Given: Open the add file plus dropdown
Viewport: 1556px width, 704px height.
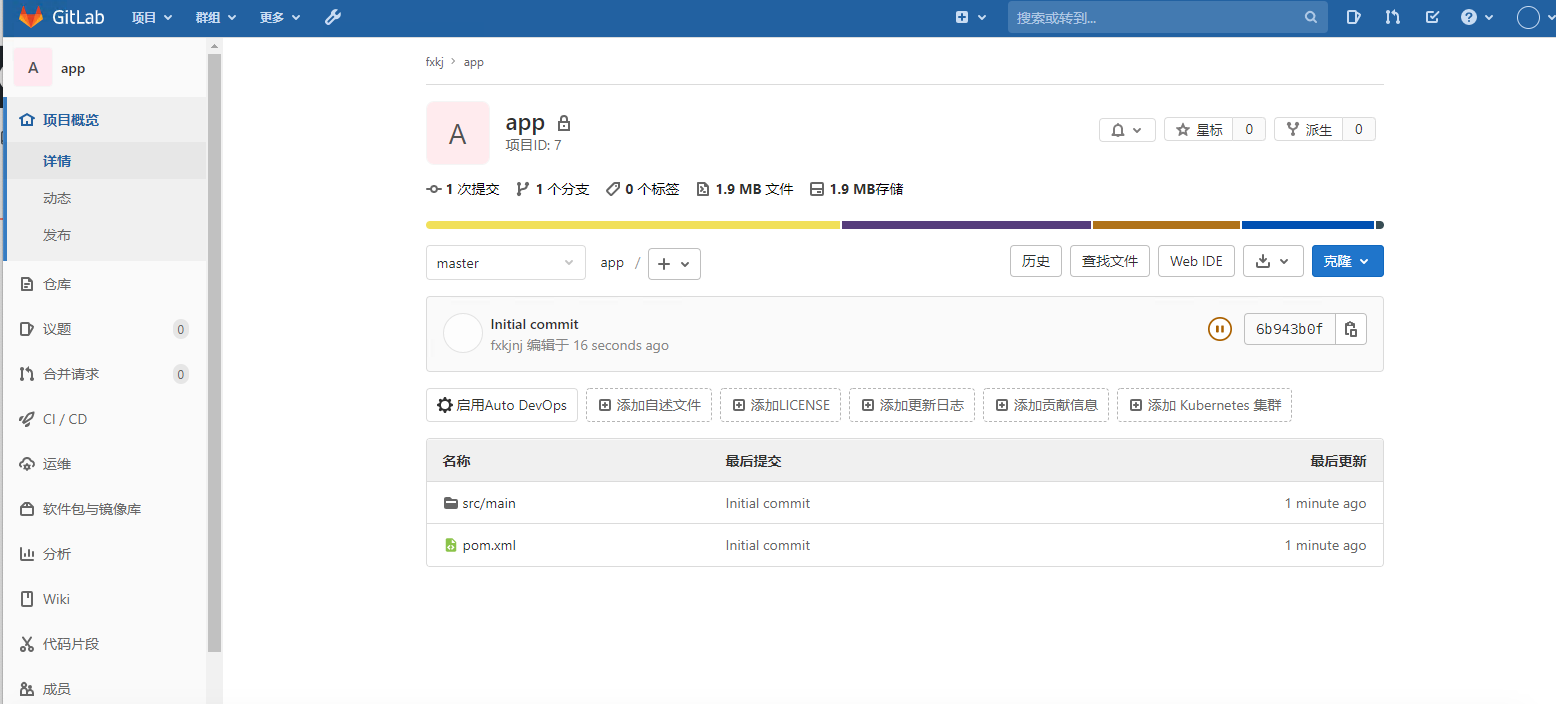Looking at the screenshot, I should [674, 264].
